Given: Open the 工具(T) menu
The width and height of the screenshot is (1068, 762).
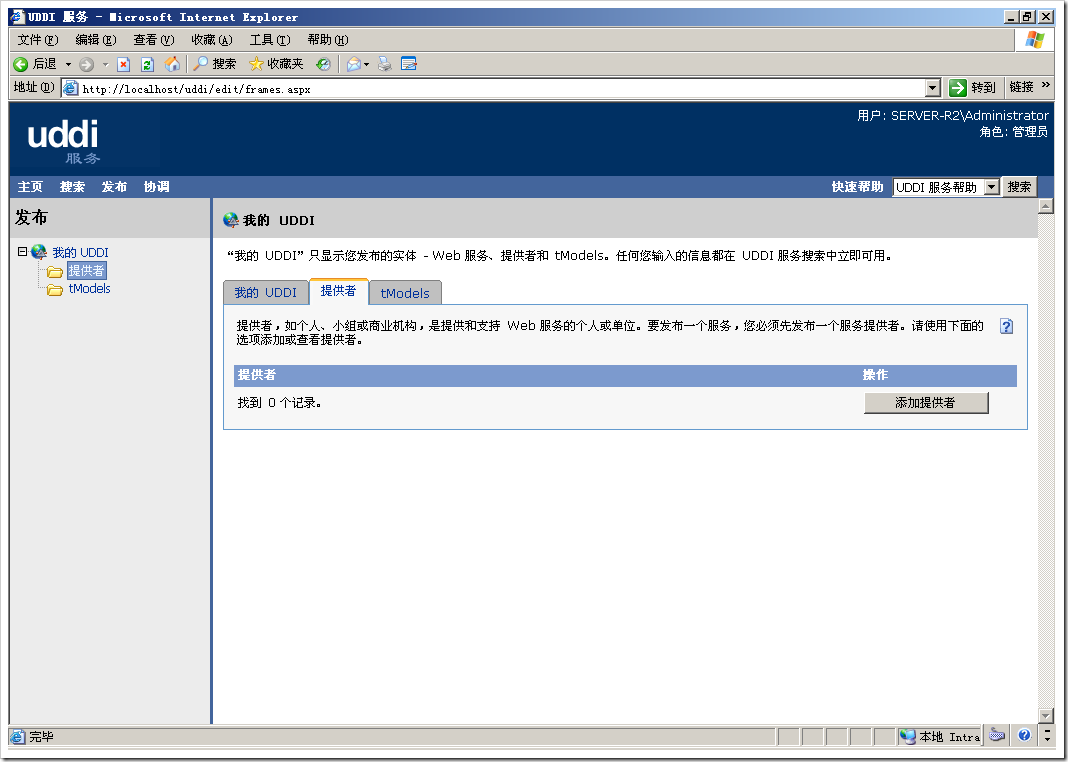Looking at the screenshot, I should (x=270, y=40).
